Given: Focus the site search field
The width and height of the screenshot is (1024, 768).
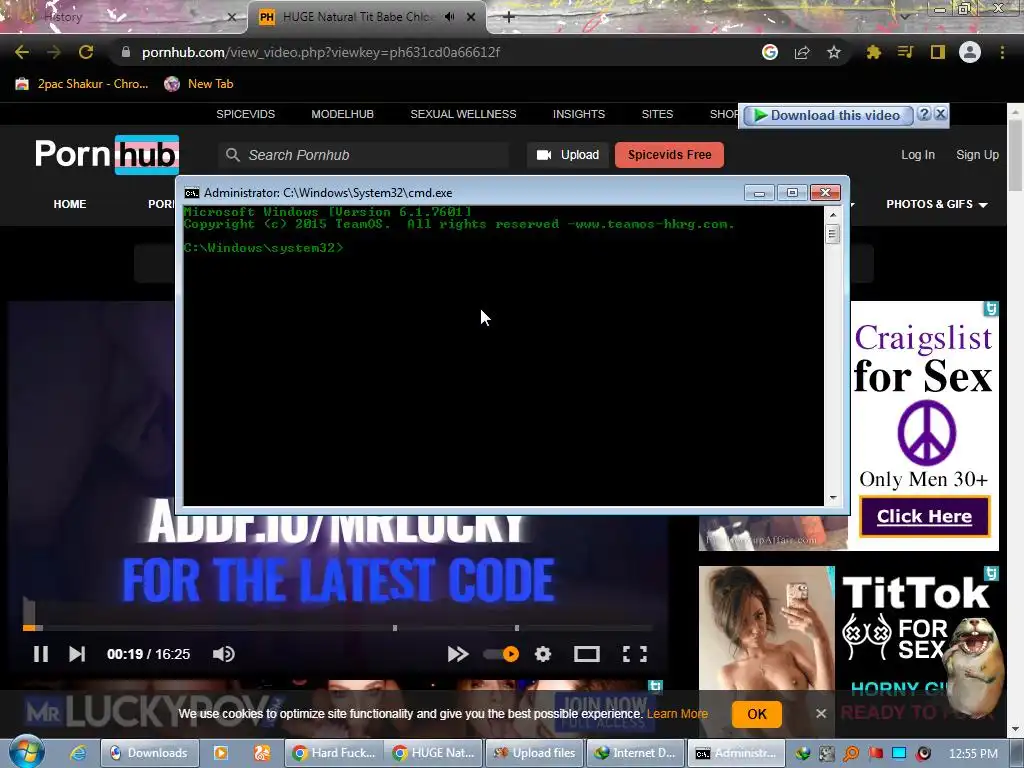Looking at the screenshot, I should (363, 155).
